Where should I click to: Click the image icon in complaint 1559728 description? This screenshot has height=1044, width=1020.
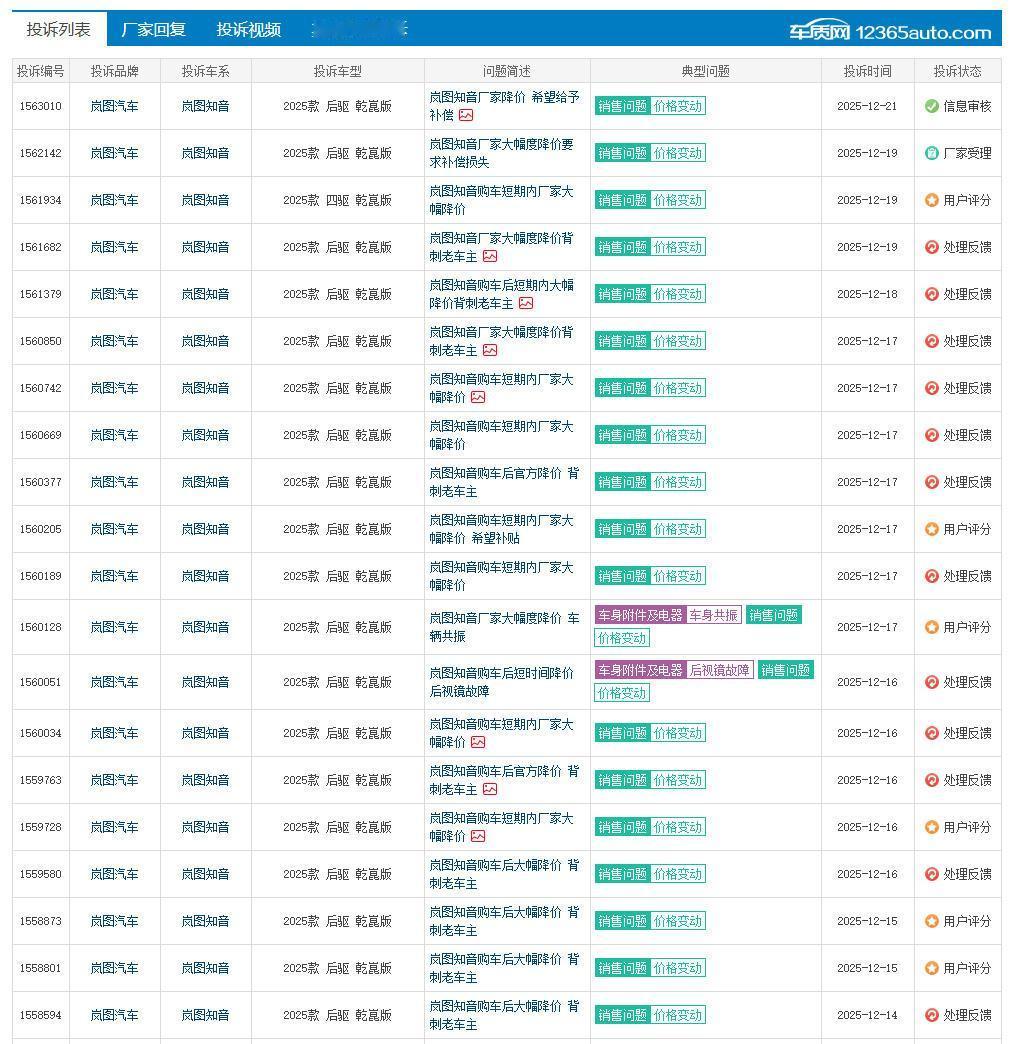pos(478,836)
